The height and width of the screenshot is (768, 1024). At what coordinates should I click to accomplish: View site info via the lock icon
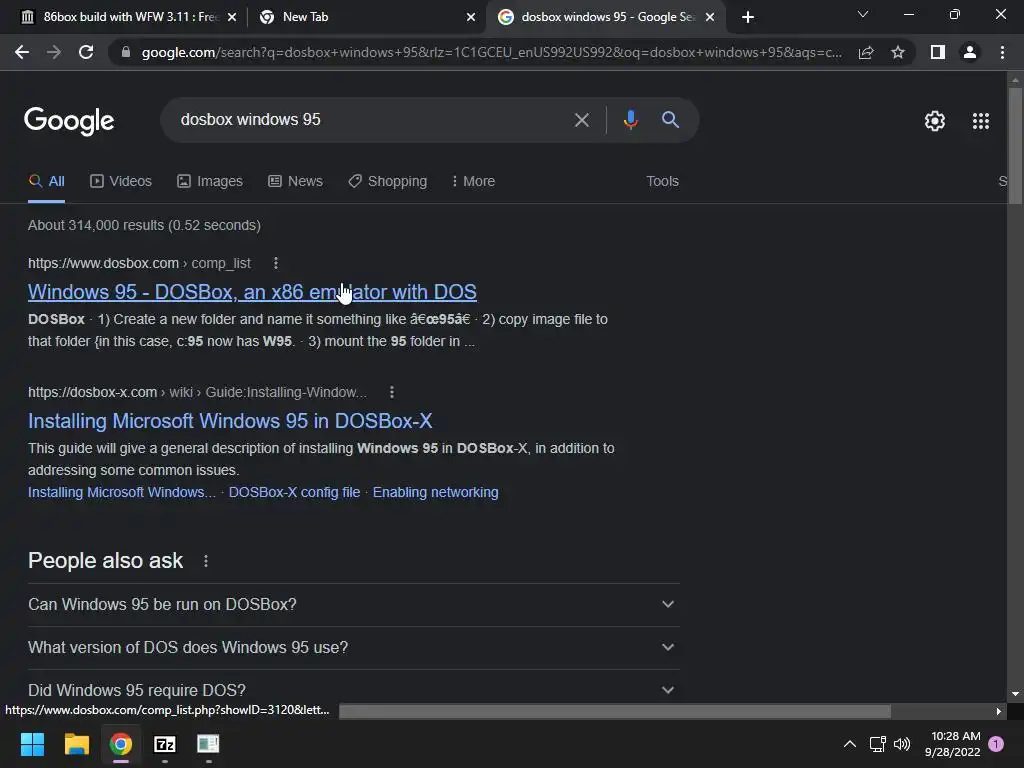(x=126, y=52)
